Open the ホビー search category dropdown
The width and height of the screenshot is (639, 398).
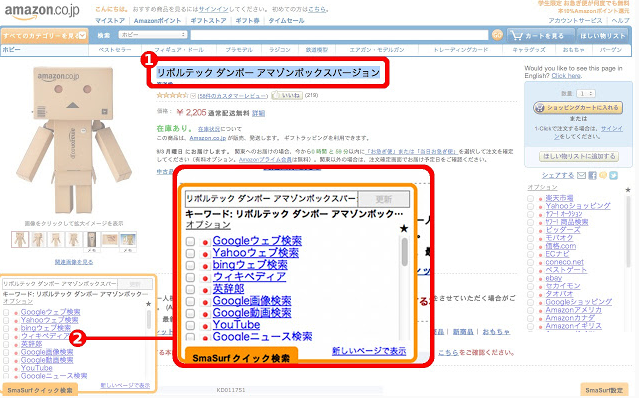pyautogui.click(x=153, y=35)
